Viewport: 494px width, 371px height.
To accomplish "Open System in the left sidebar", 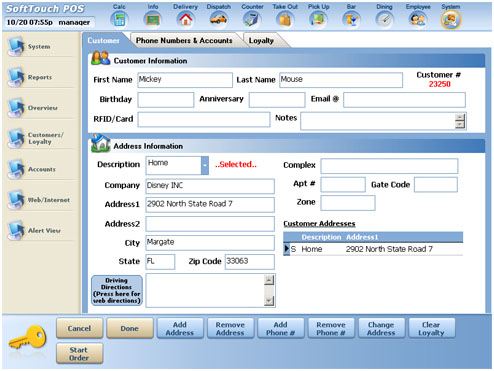I will (39, 47).
